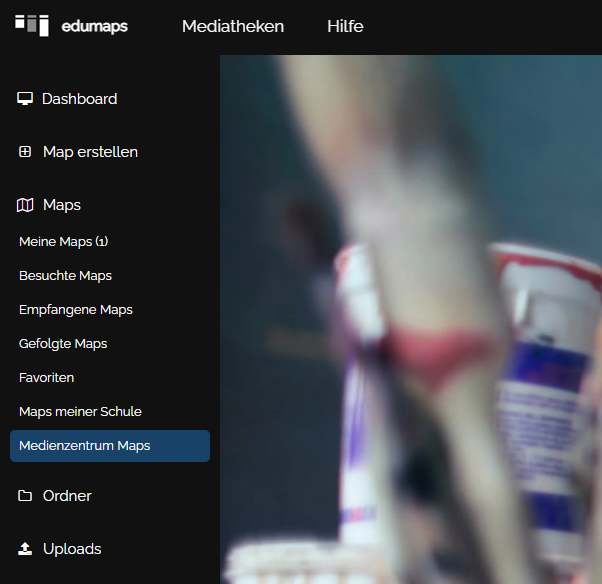
Task: Collapse the Maps section
Action: point(62,205)
